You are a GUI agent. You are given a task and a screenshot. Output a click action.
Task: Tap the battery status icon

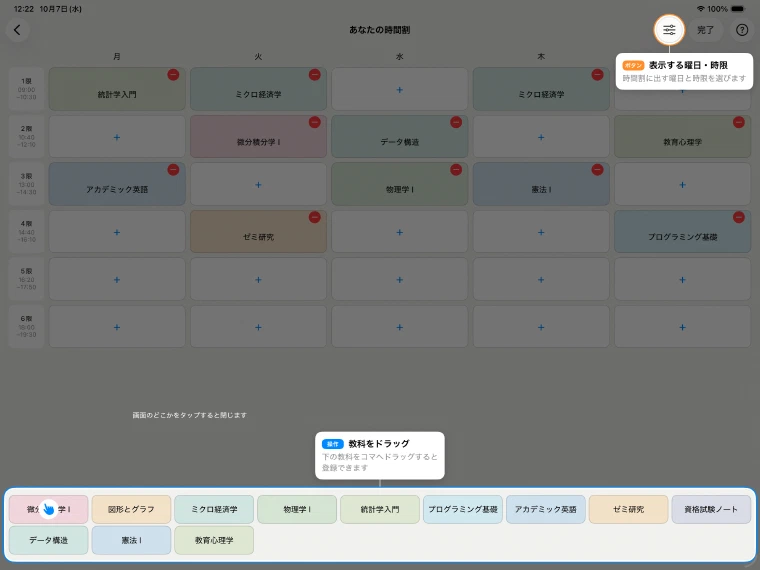point(738,9)
